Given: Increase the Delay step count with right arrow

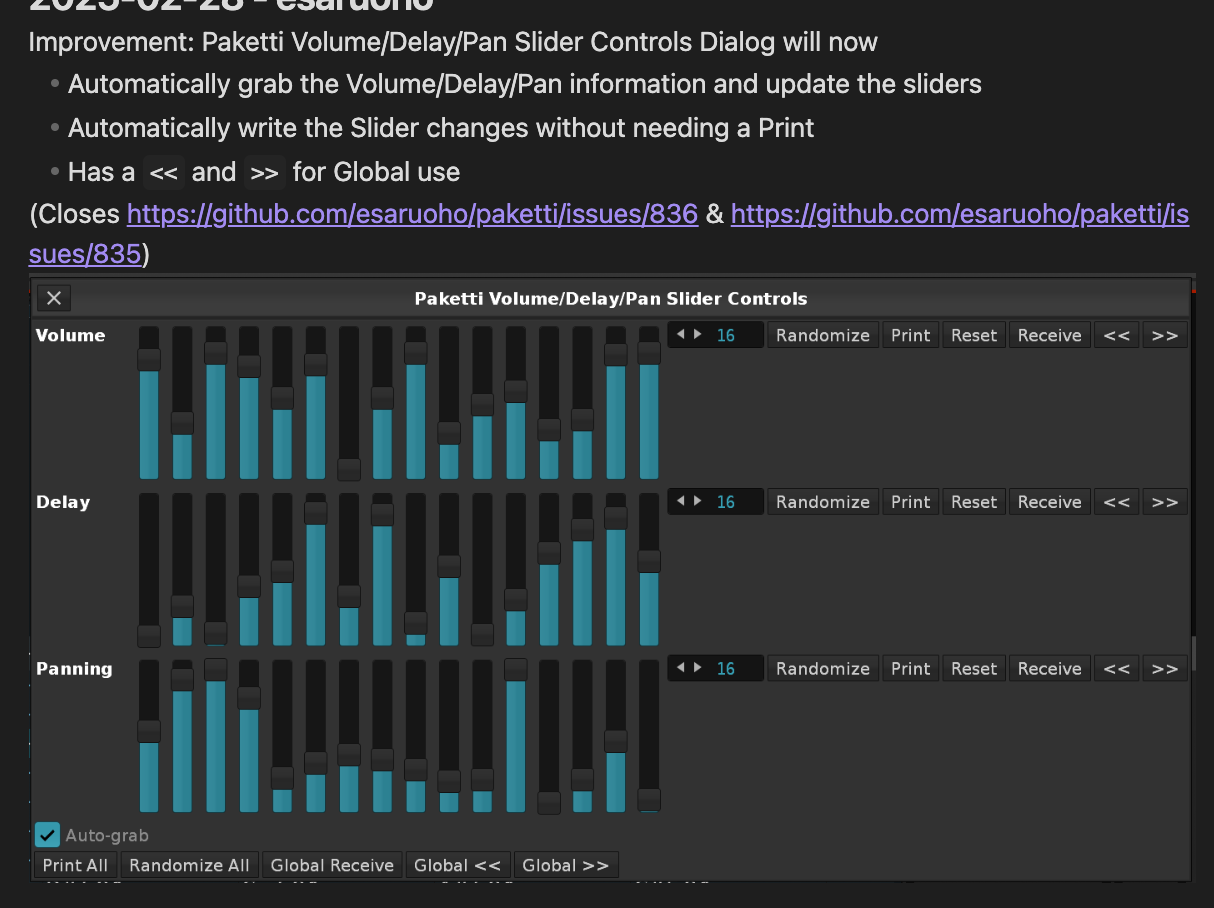Looking at the screenshot, I should (697, 502).
